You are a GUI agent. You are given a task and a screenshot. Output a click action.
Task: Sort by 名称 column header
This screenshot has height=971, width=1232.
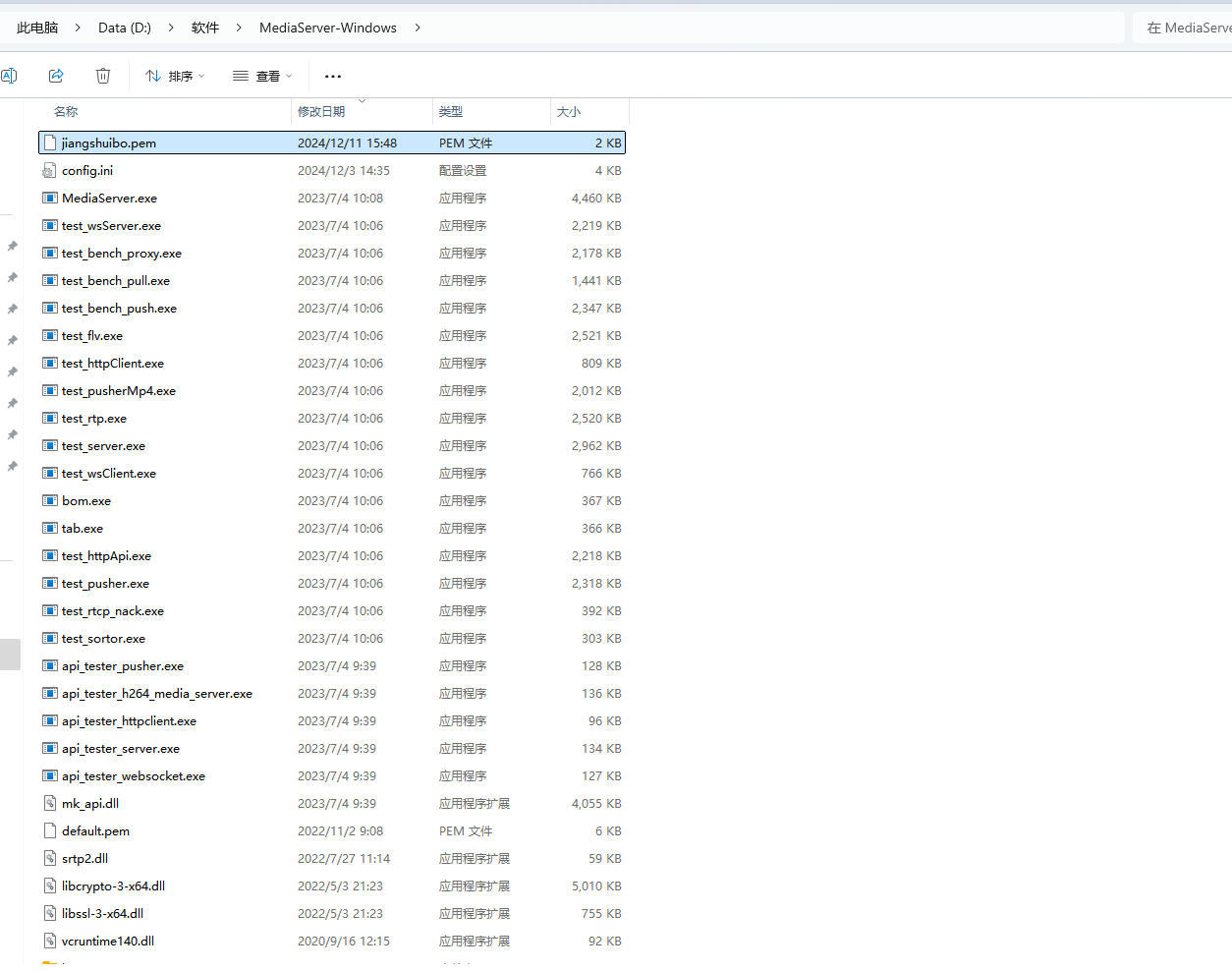pyautogui.click(x=66, y=112)
